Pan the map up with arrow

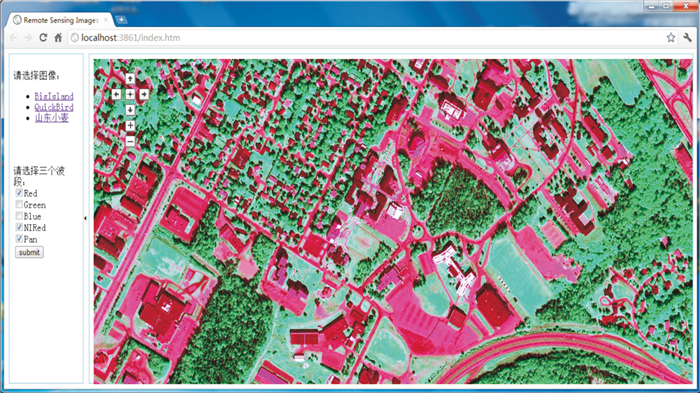point(130,79)
